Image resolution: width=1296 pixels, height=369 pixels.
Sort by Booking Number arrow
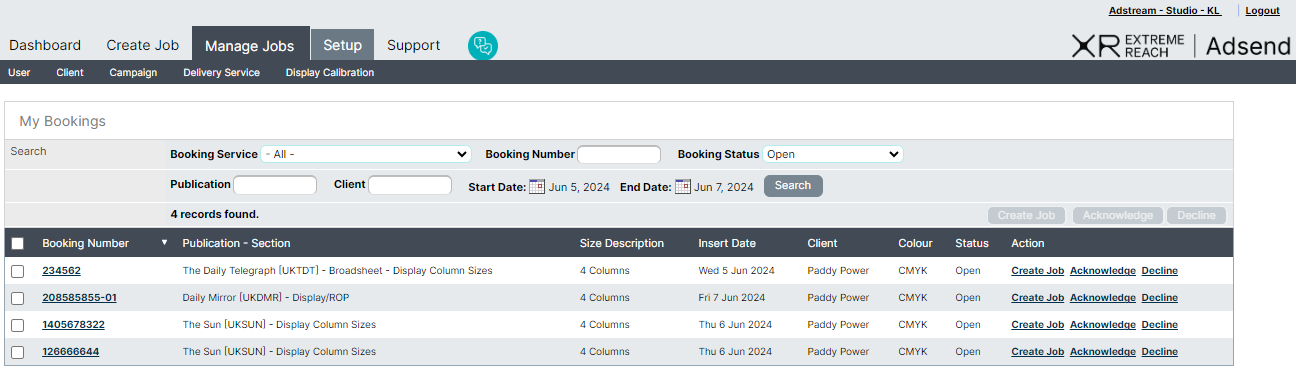click(164, 243)
